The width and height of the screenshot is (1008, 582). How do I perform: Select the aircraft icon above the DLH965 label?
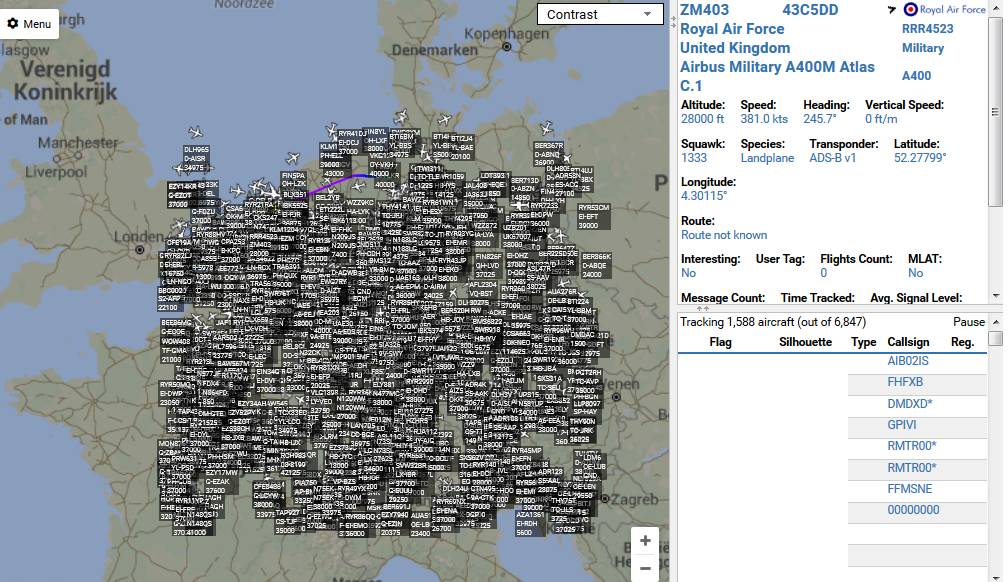tap(195, 132)
